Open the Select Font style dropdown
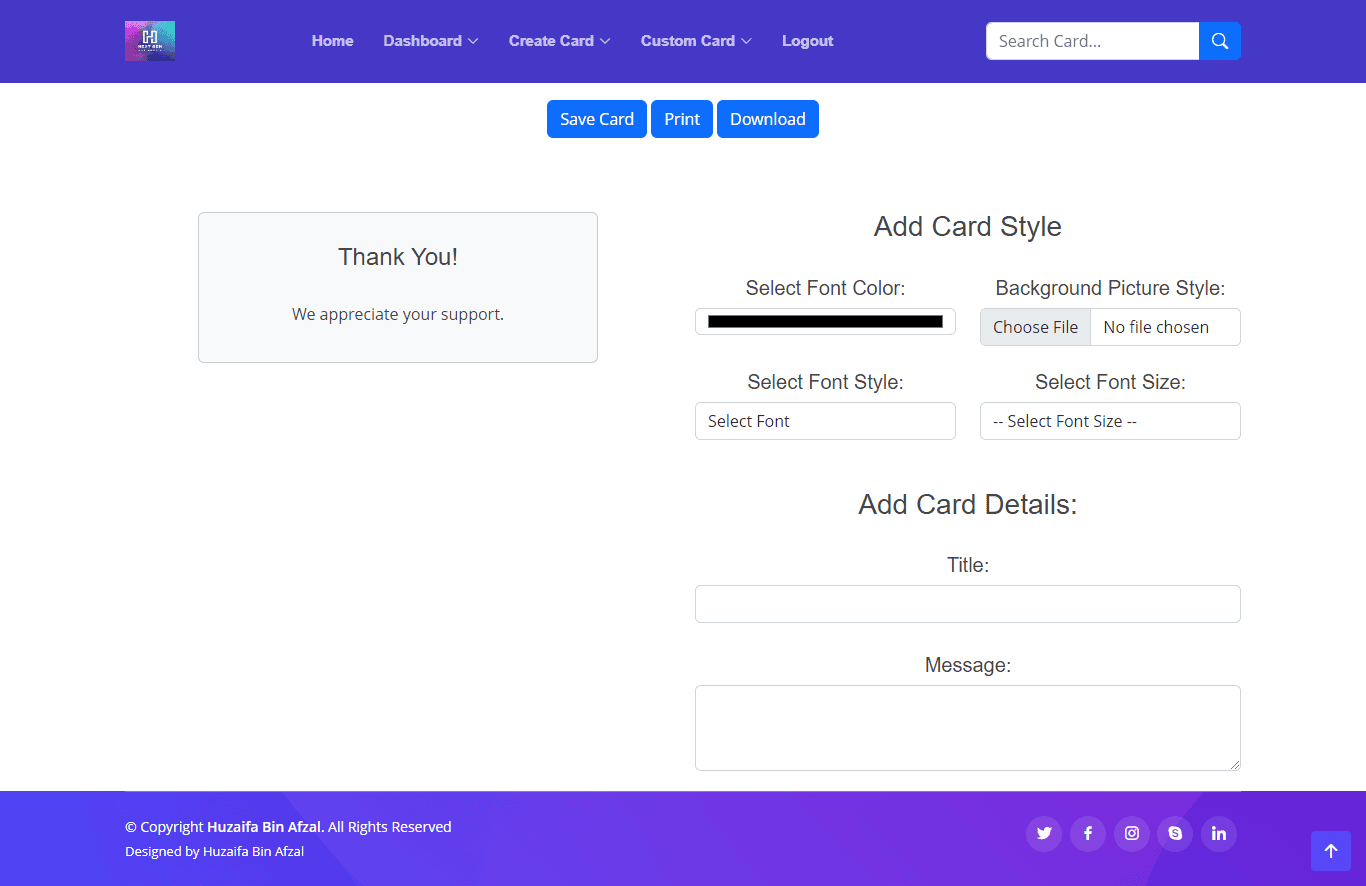Image resolution: width=1366 pixels, height=886 pixels. (x=825, y=421)
